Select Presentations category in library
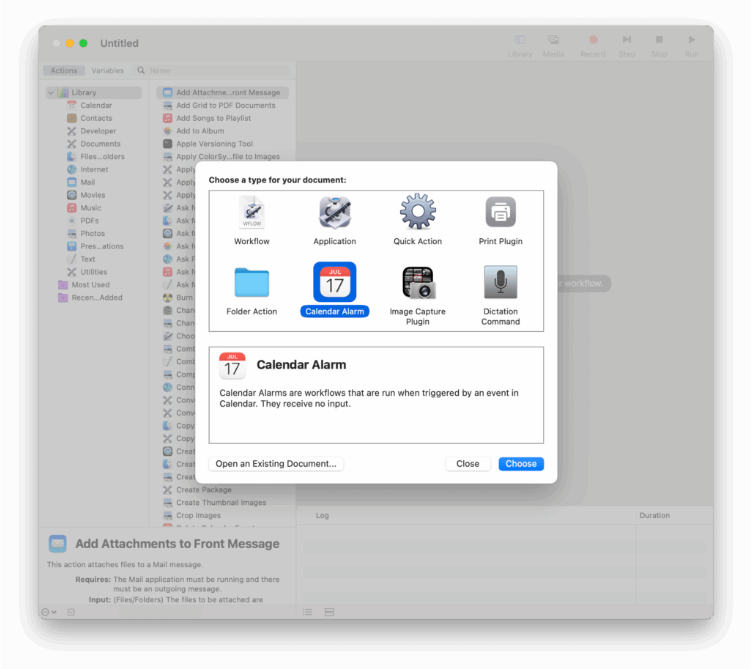 [101, 246]
